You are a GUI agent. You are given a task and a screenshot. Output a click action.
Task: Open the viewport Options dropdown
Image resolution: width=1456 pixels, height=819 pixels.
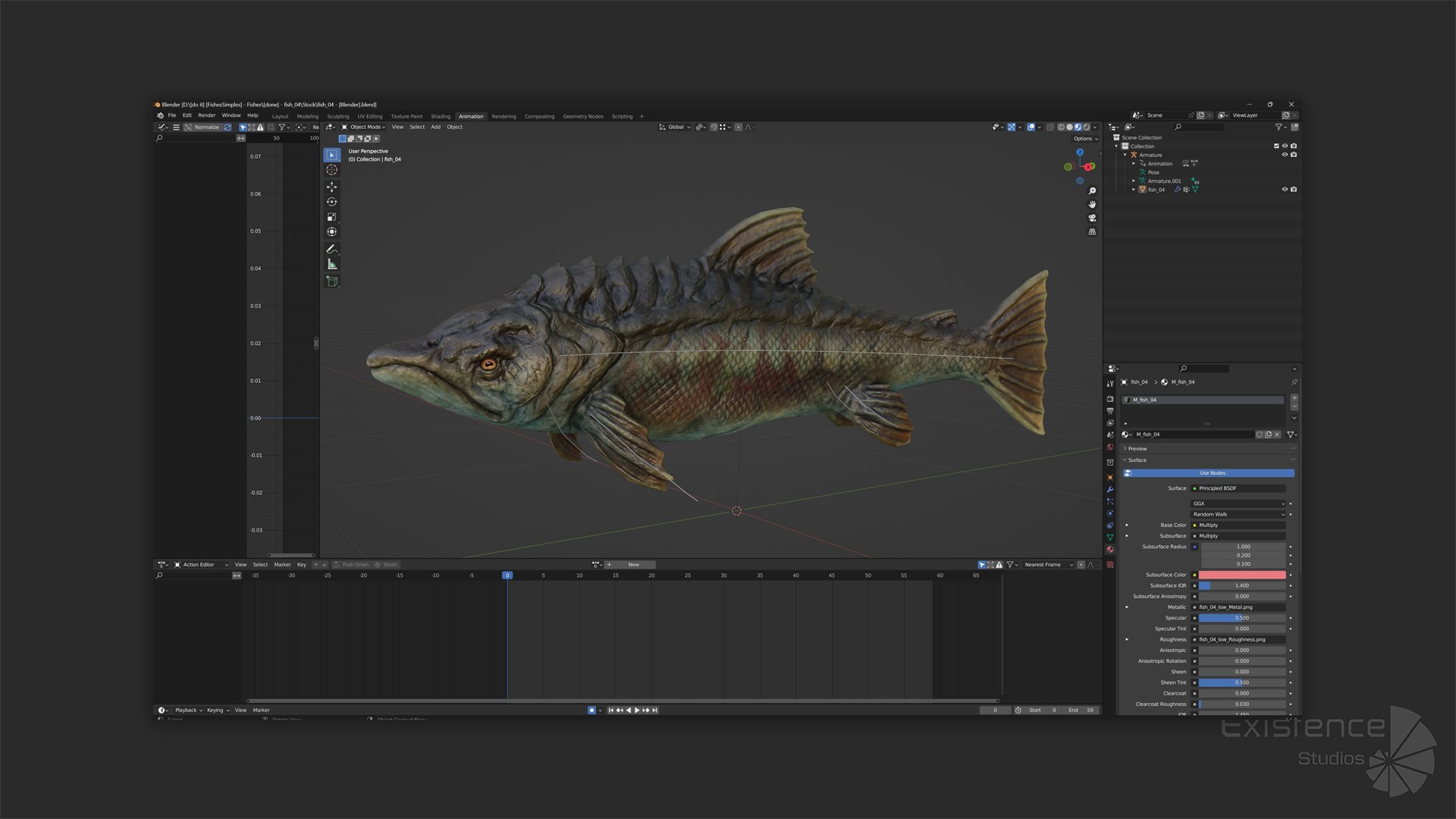click(x=1085, y=139)
